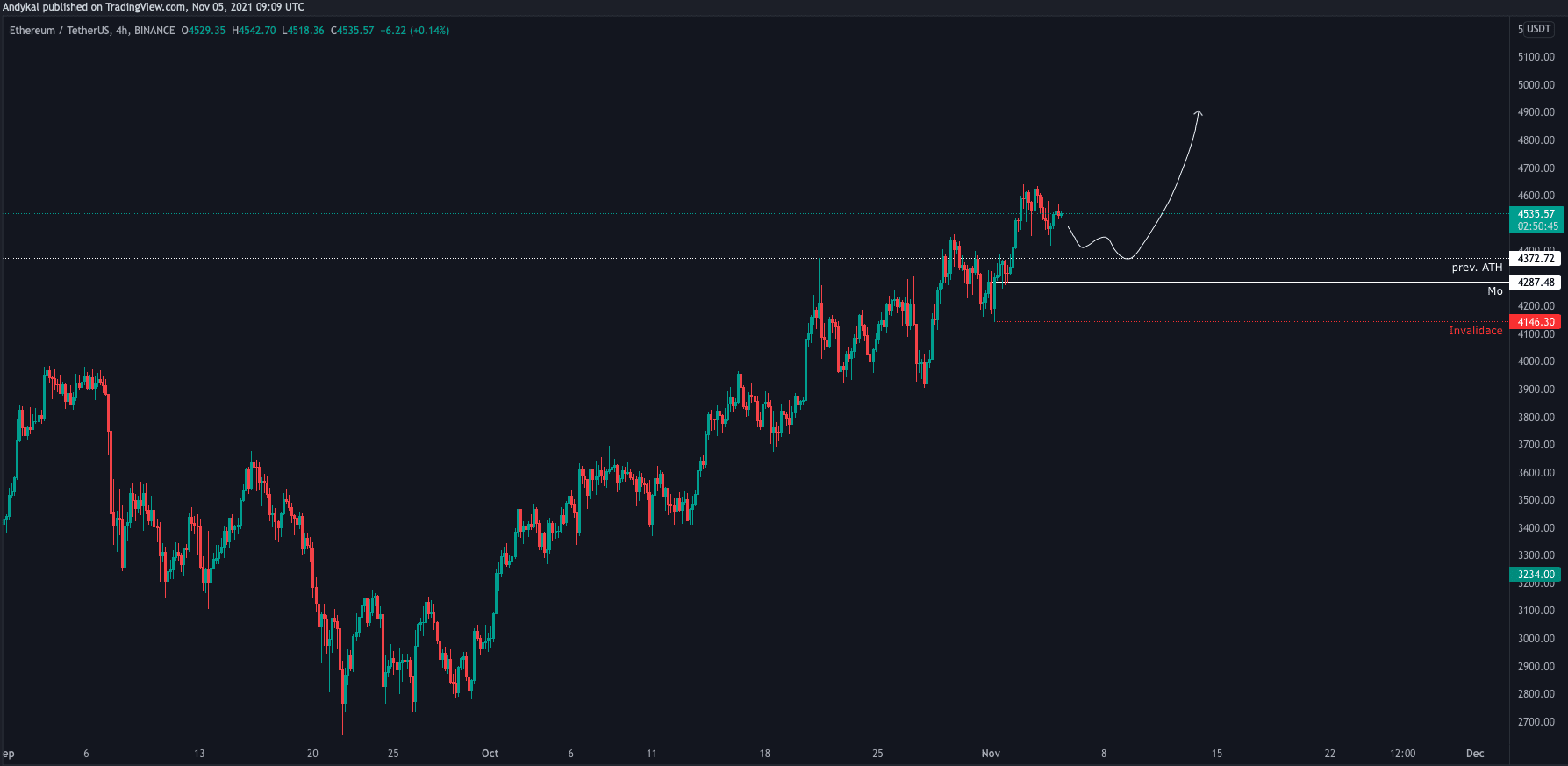Click the Oct label on time axis
This screenshot has width=1568, height=766.
[x=490, y=754]
